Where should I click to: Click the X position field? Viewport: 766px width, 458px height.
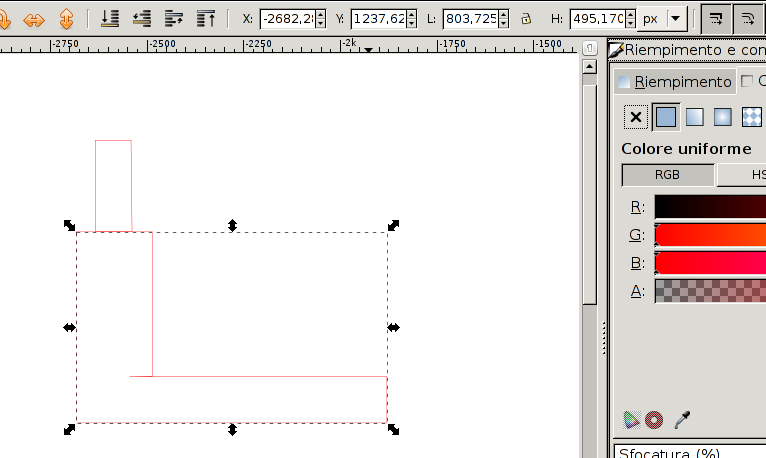[x=288, y=19]
